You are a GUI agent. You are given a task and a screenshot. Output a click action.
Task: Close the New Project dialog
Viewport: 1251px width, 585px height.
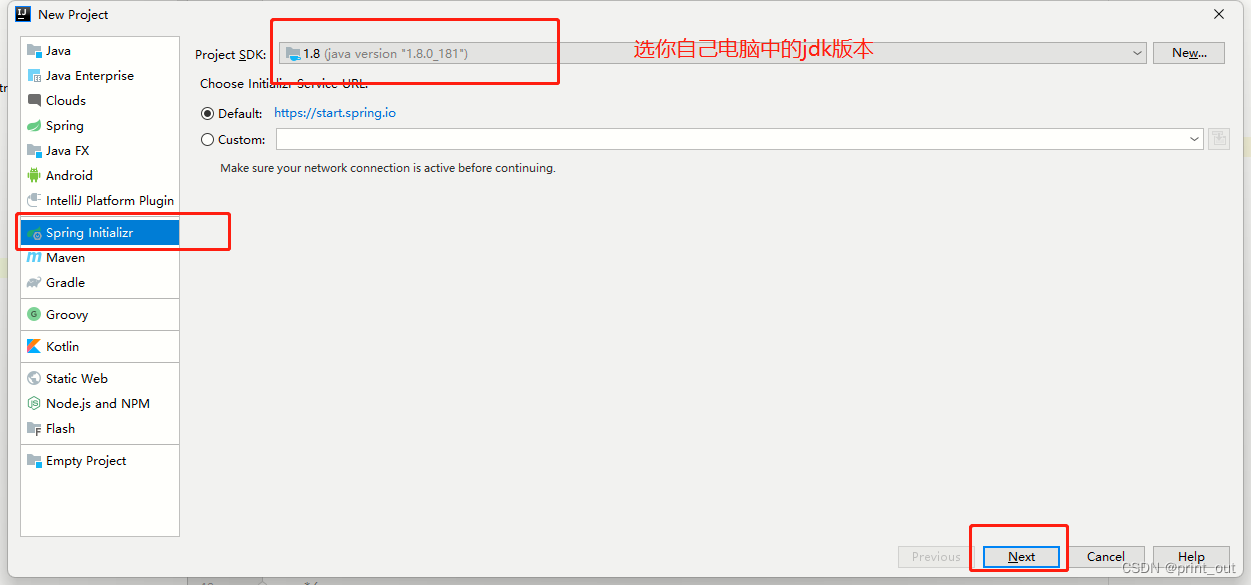[x=1219, y=14]
